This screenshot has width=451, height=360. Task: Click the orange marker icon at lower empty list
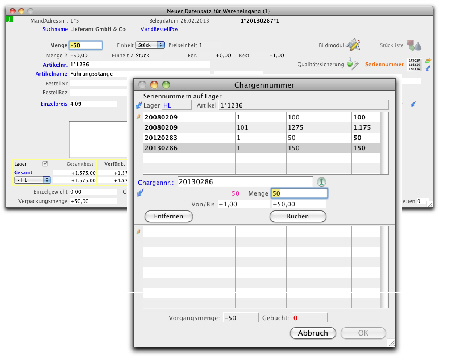(139, 231)
